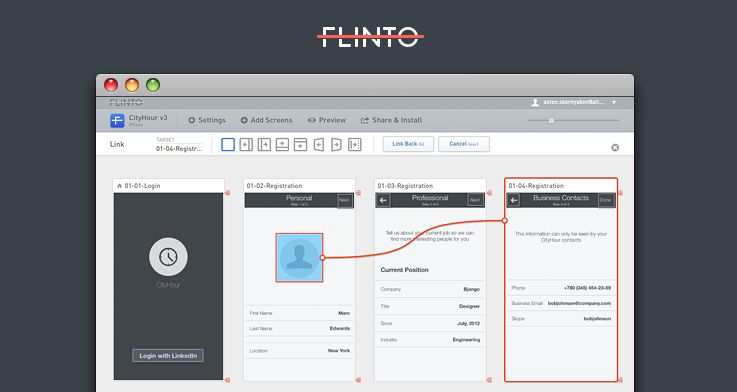This screenshot has height=392, width=737.
Task: Click the red link marker beside 01-02-Registration title
Action: (x=359, y=193)
